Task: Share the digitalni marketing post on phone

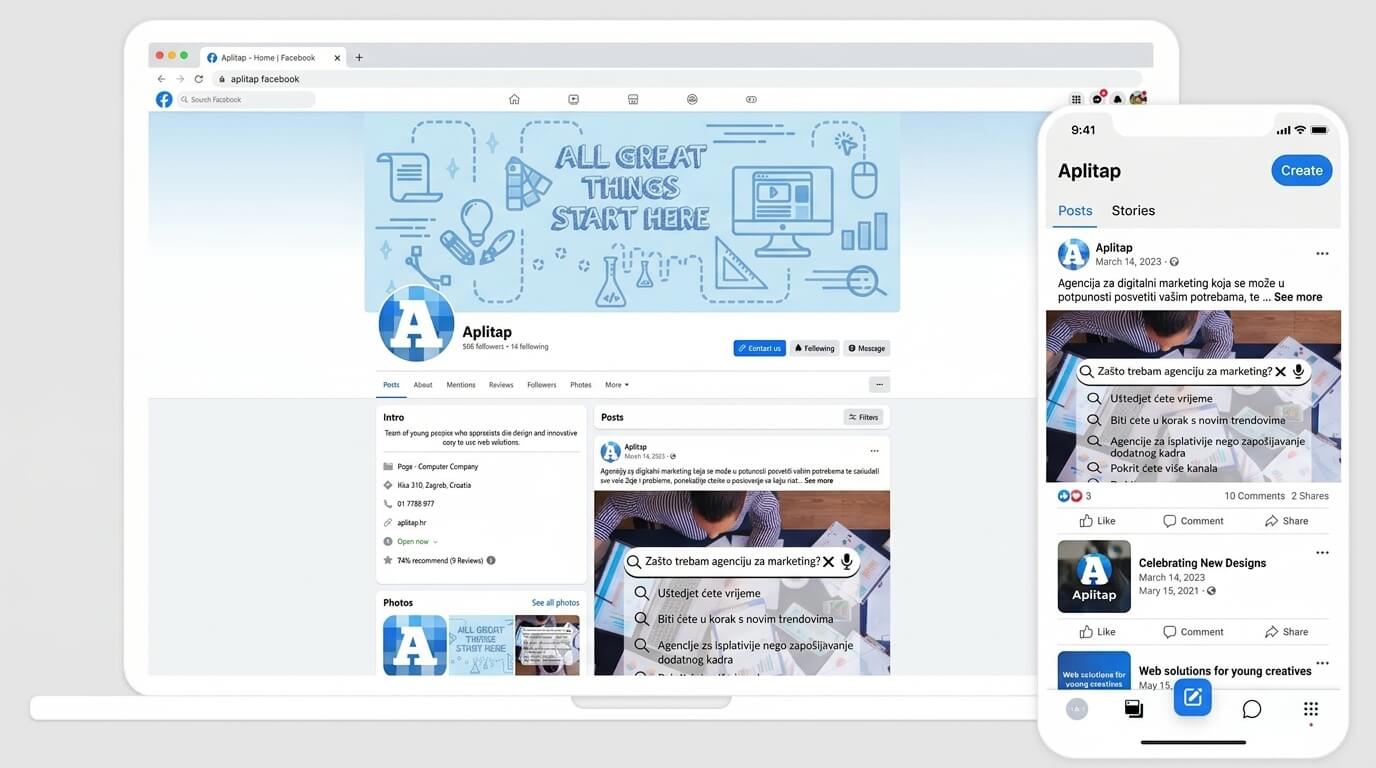Action: 1286,521
